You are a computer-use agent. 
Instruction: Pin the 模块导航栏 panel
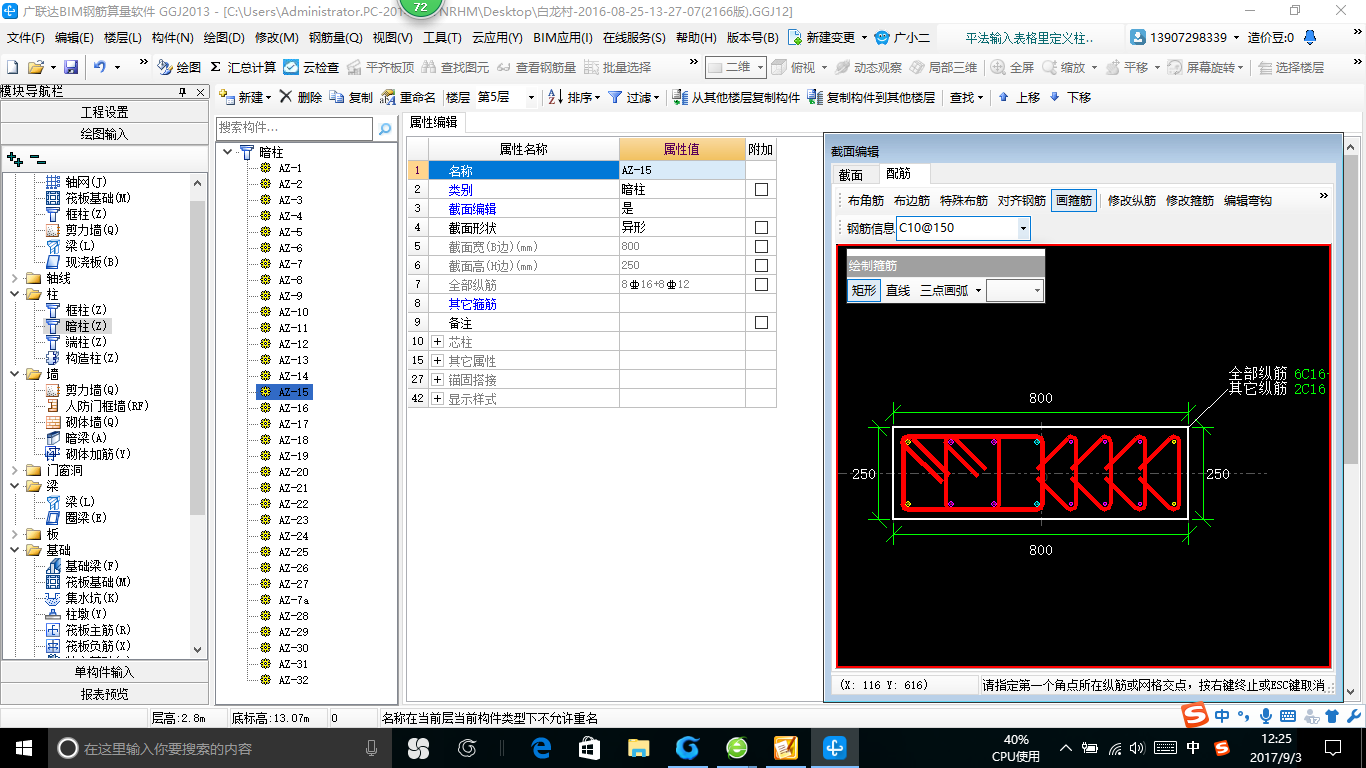click(x=182, y=91)
